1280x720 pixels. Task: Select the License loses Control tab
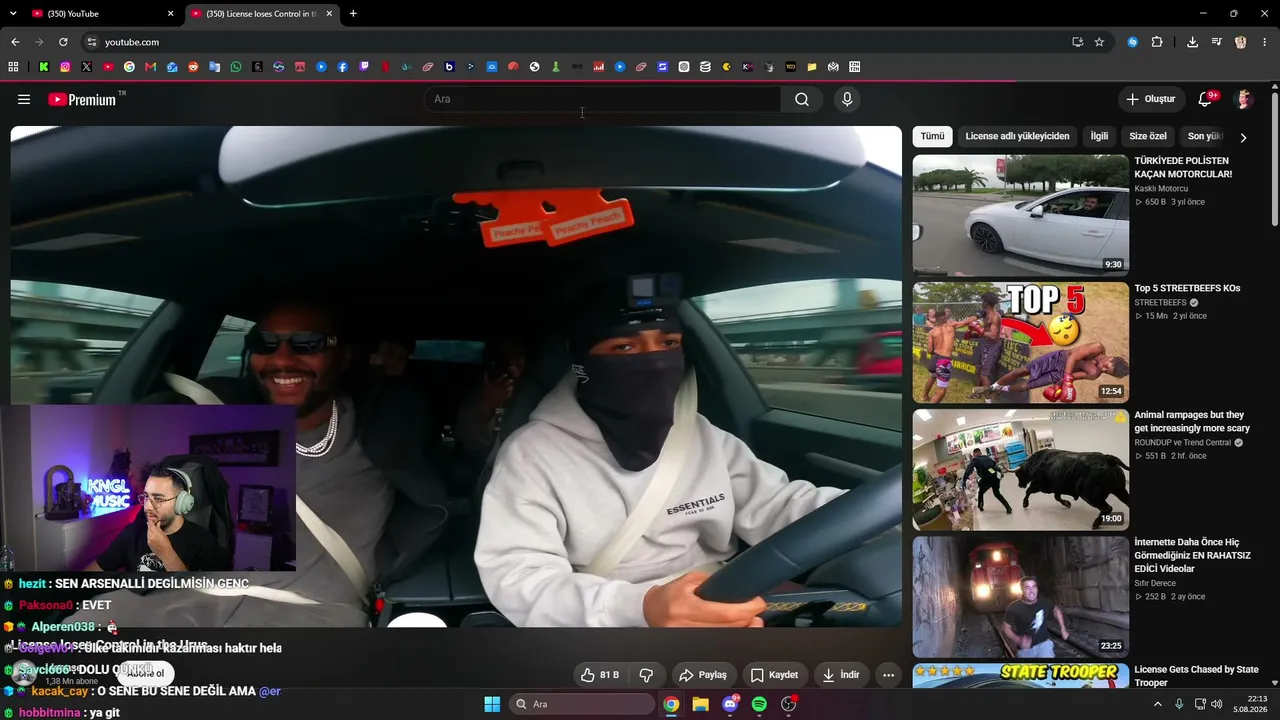coord(261,13)
